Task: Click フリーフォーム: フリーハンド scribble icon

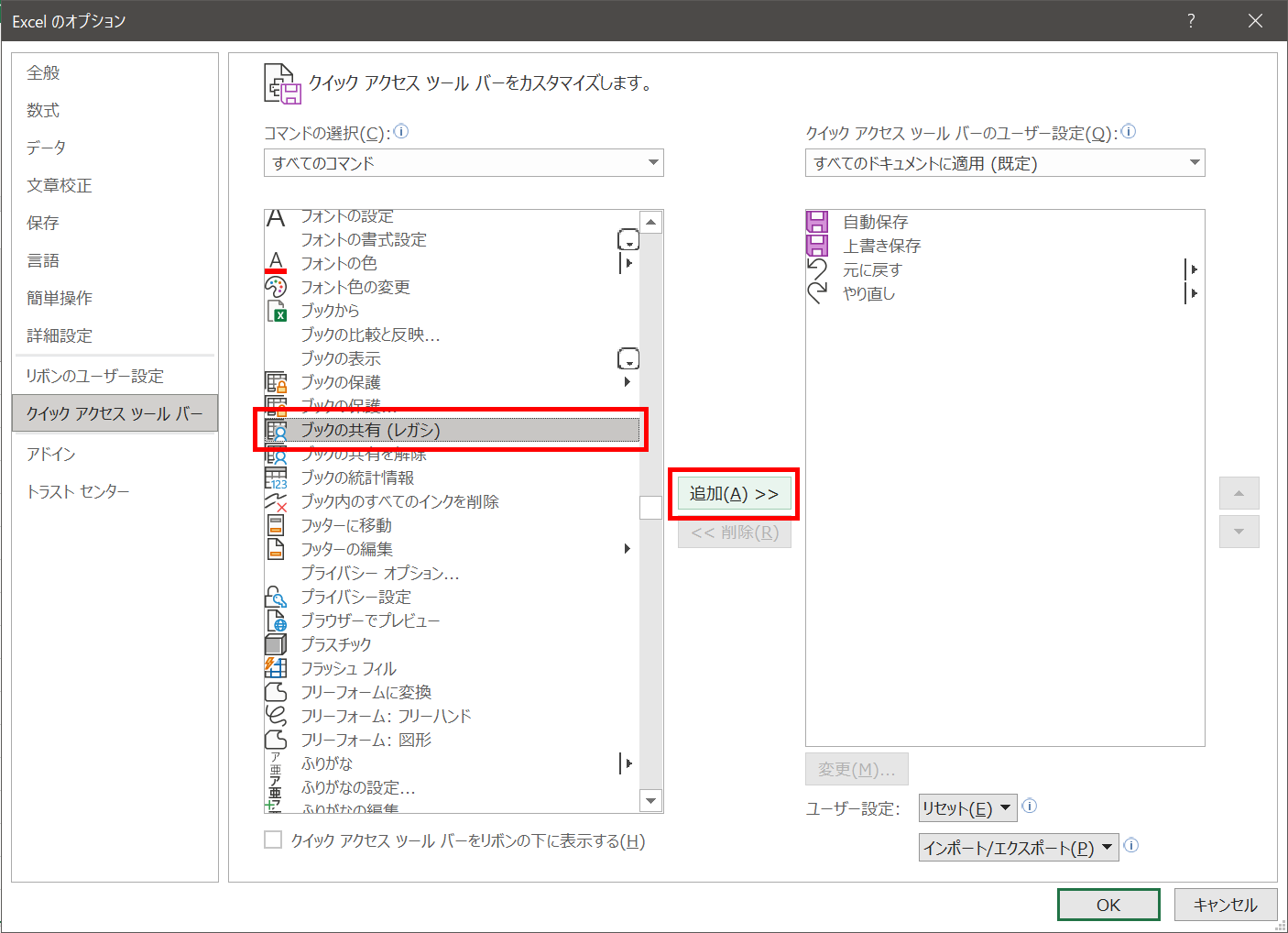Action: pos(276,716)
